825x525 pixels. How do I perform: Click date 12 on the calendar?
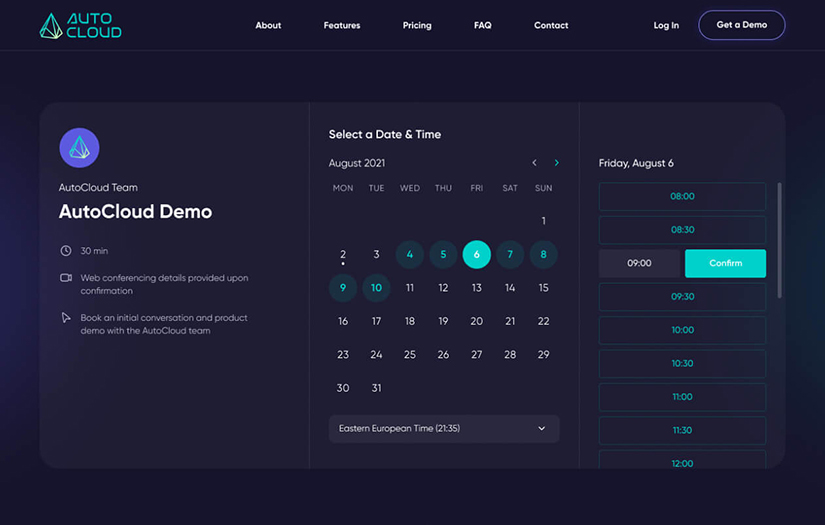click(x=443, y=288)
